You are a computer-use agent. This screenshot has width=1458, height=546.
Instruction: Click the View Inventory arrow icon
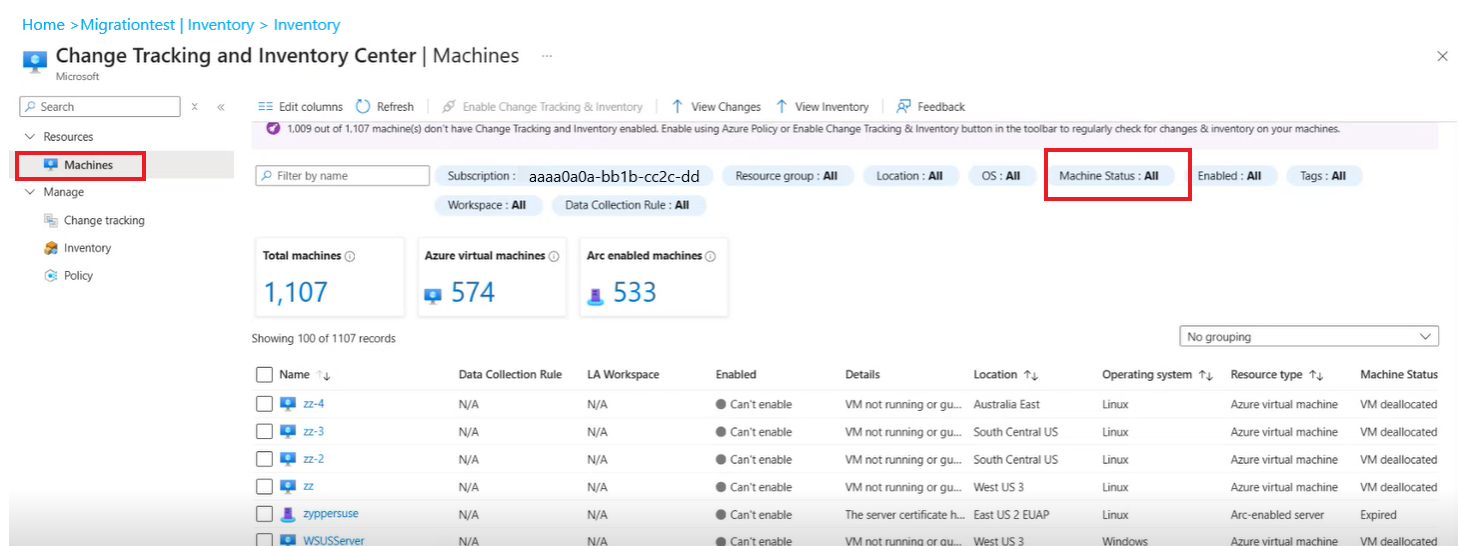[x=781, y=106]
